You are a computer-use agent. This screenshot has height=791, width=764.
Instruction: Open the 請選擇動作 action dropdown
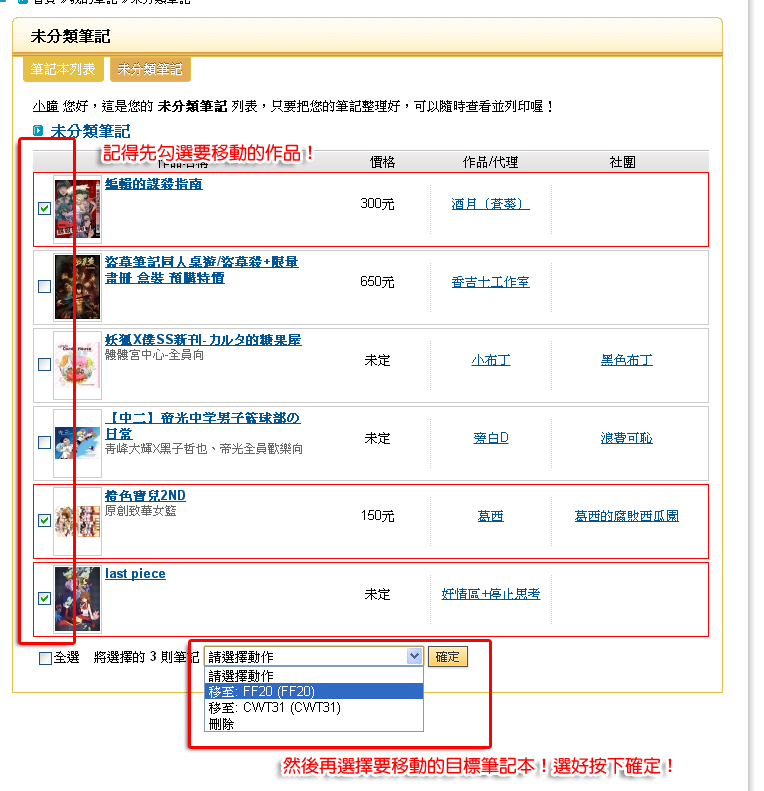click(x=313, y=657)
